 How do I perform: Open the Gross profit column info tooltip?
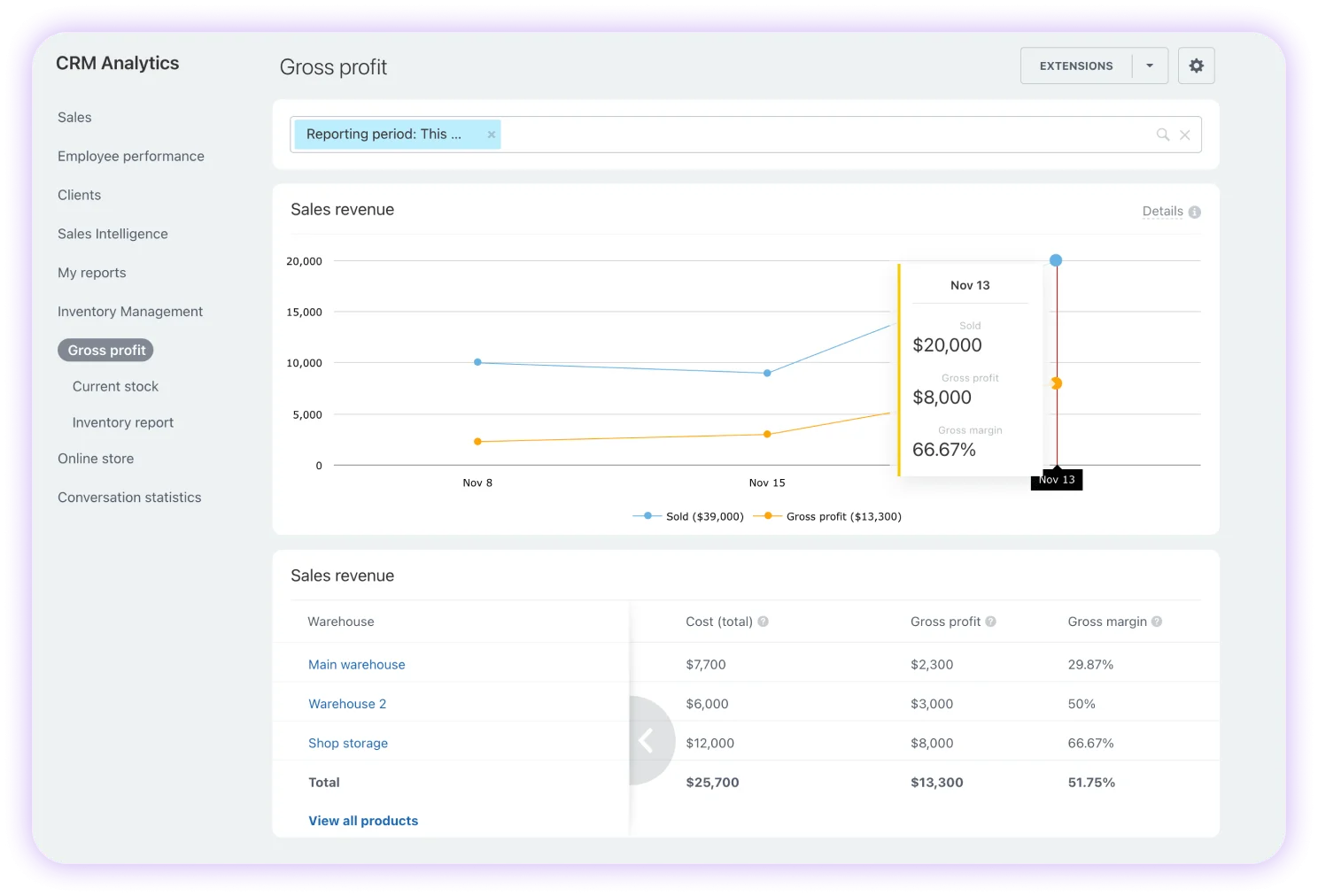point(990,622)
